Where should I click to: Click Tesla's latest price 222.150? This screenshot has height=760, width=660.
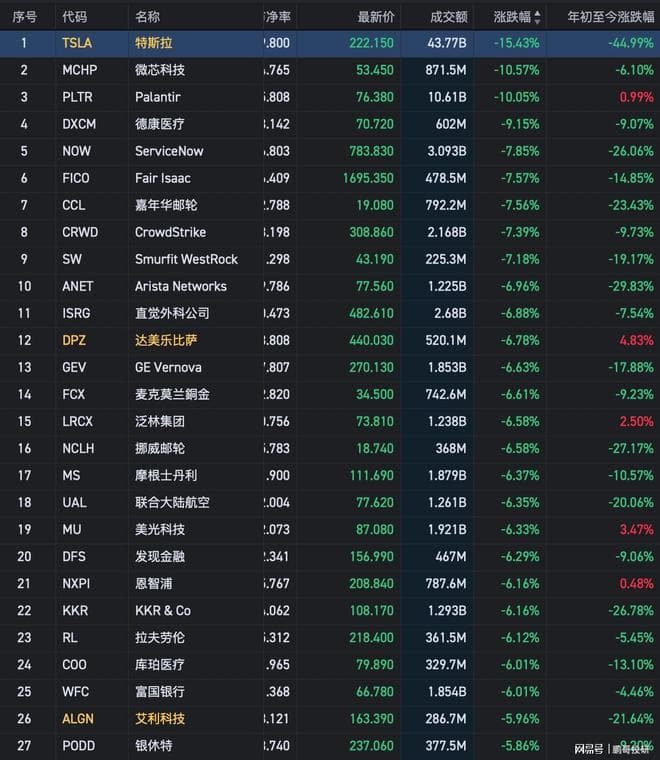point(372,43)
